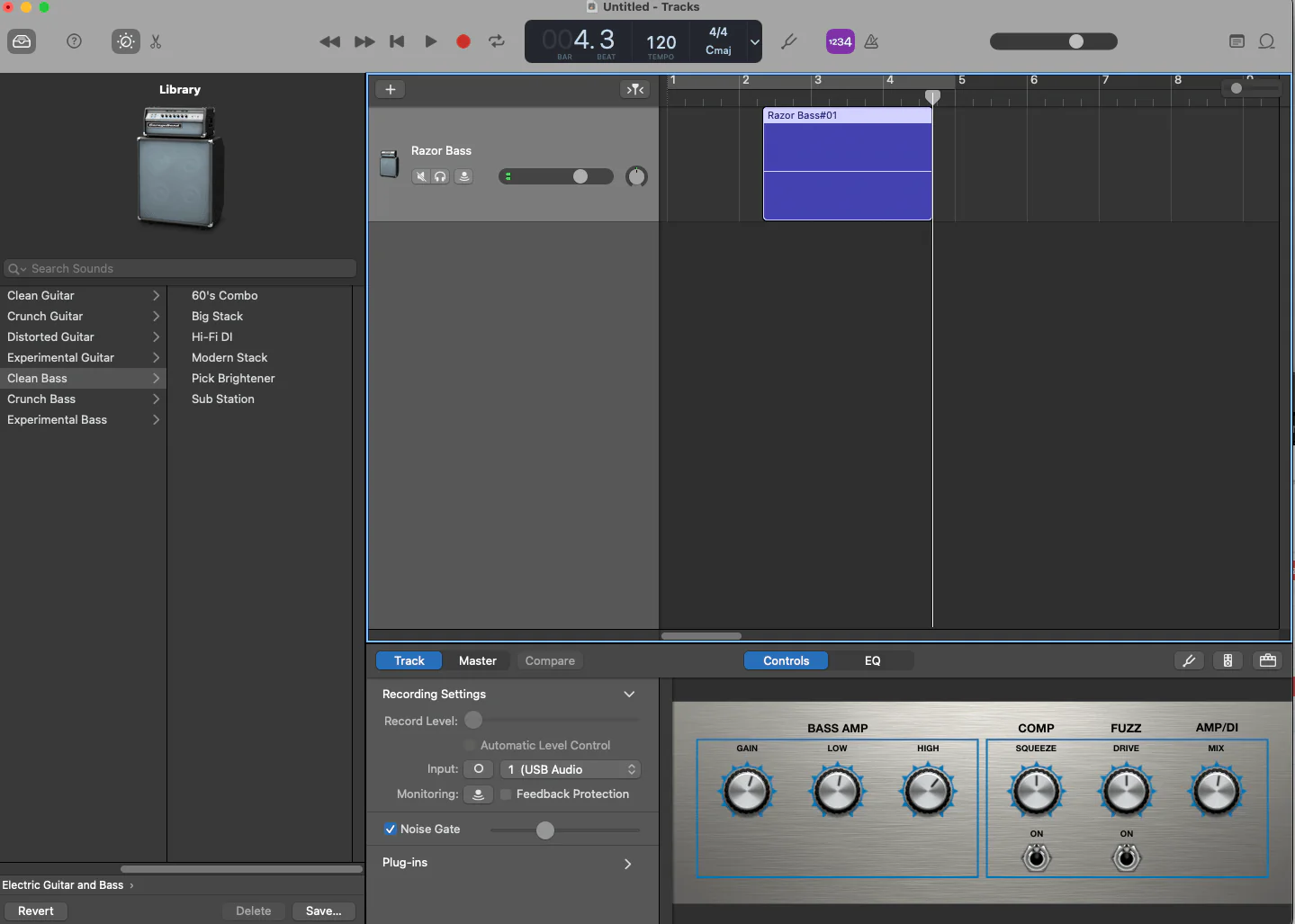Collapse the Recording Settings section

click(x=629, y=695)
